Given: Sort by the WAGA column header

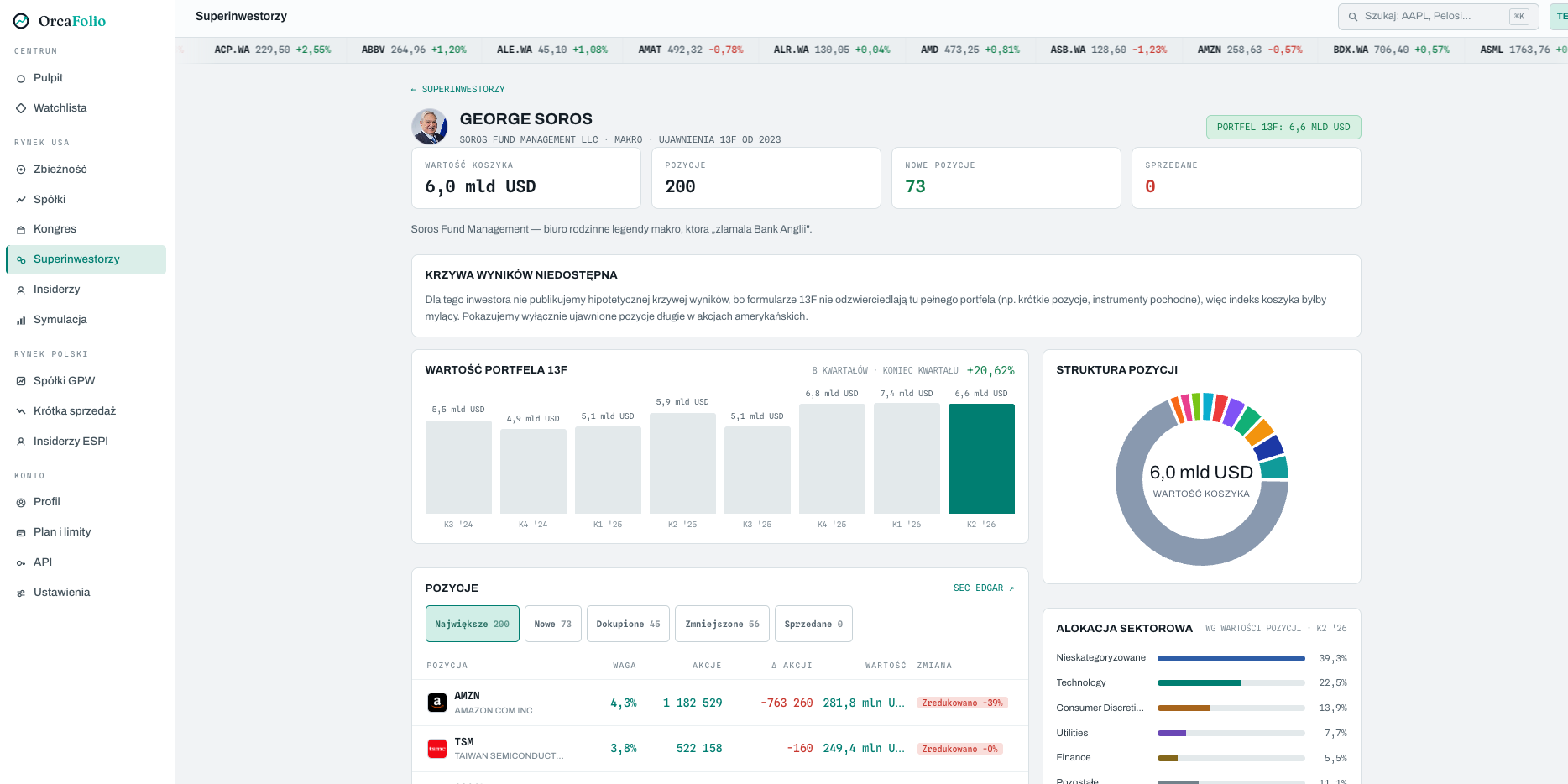Looking at the screenshot, I should pos(625,666).
